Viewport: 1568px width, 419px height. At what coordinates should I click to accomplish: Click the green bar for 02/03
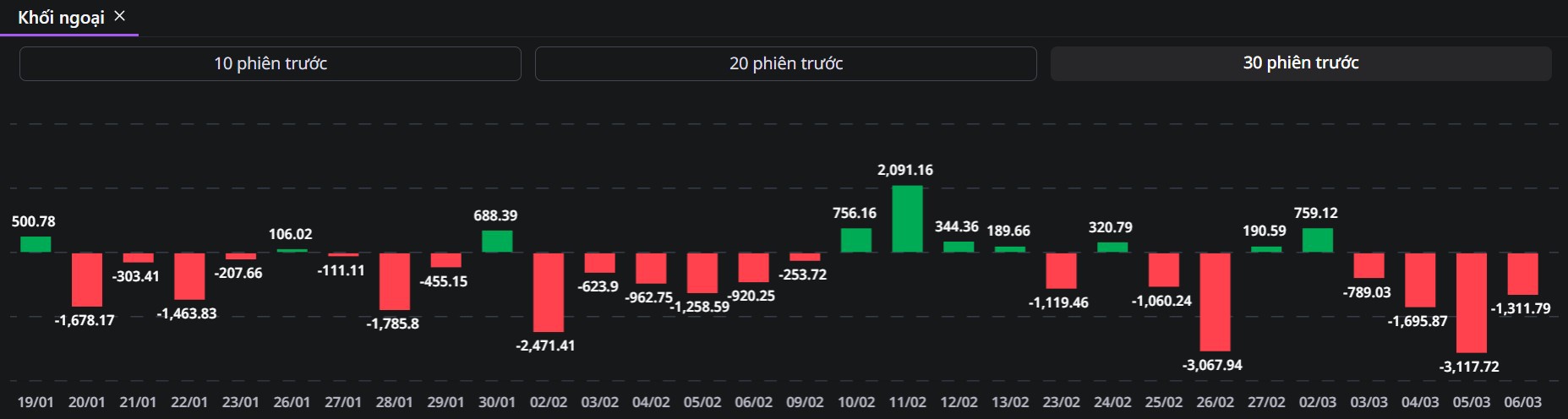point(1317,240)
